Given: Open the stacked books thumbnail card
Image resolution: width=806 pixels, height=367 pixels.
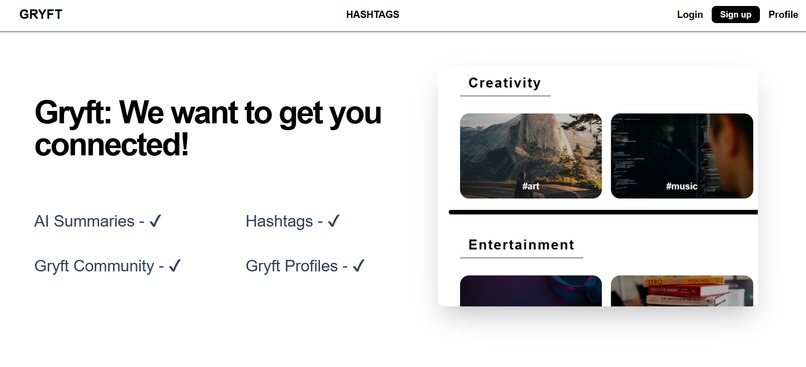Looking at the screenshot, I should point(682,291).
